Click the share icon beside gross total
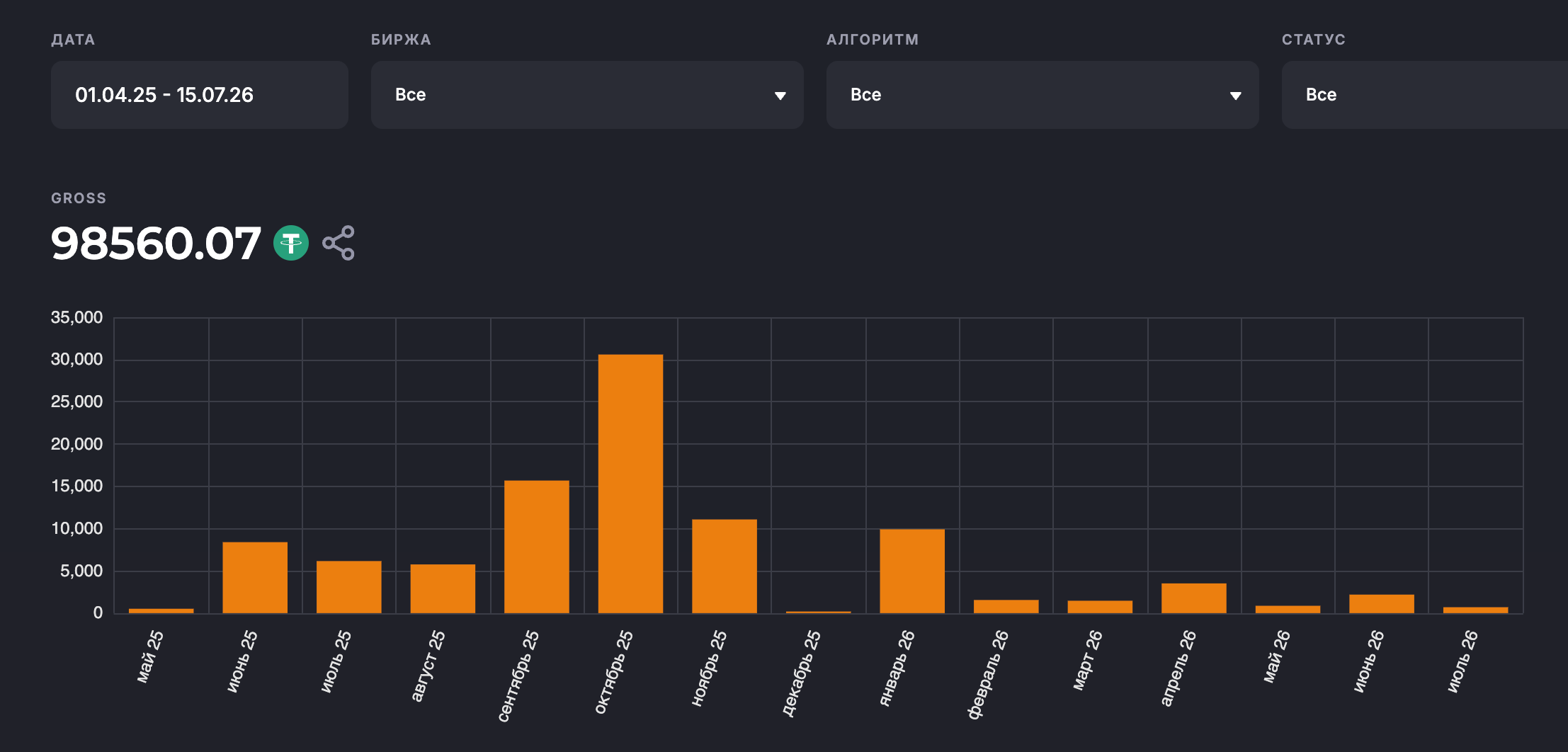This screenshot has width=1568, height=752. (x=339, y=243)
